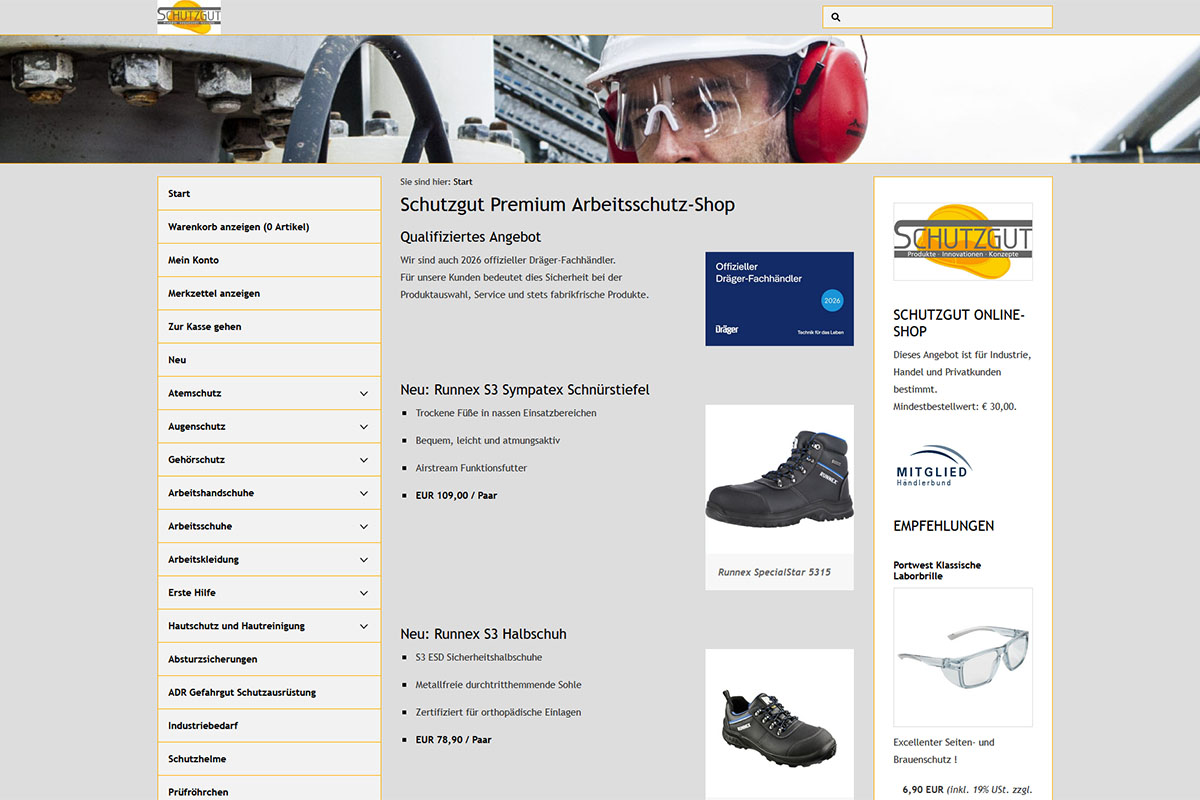Click the Schutzgut logo in the right sidebar
The height and width of the screenshot is (800, 1200).
pos(963,241)
